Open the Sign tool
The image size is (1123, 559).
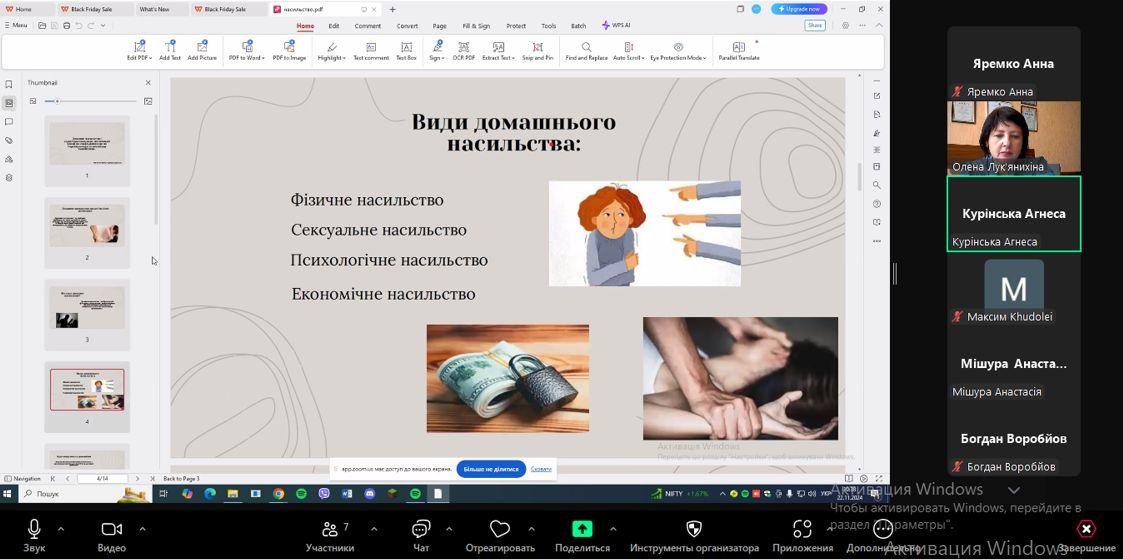[x=436, y=51]
